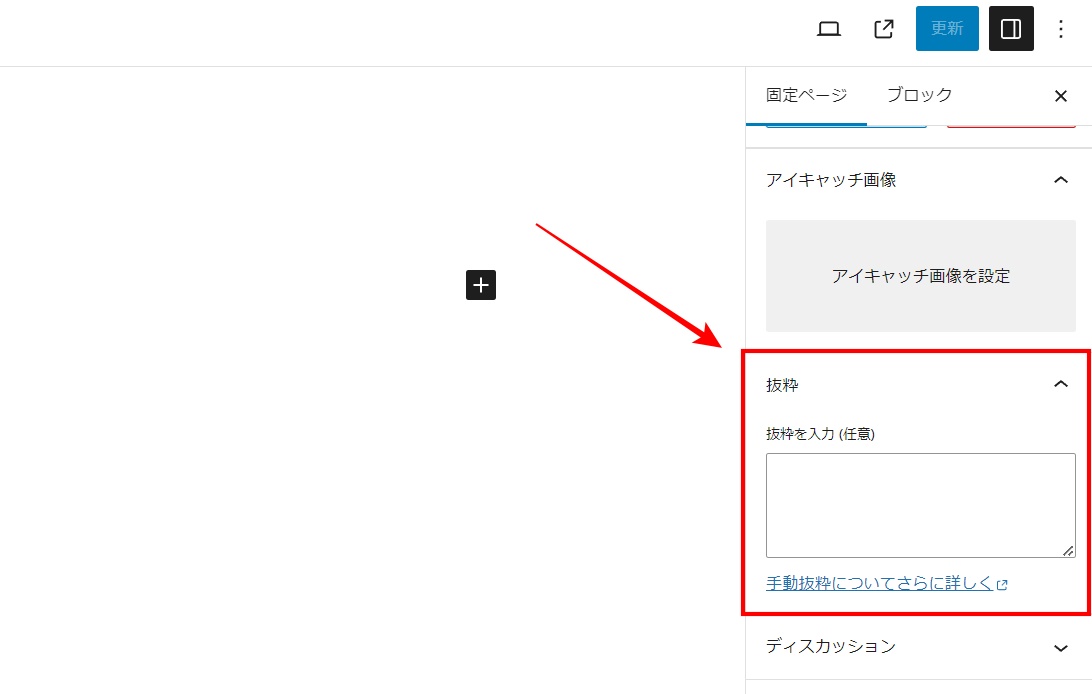Open the preview device (laptop) icon
The width and height of the screenshot is (1092, 694).
(x=828, y=29)
